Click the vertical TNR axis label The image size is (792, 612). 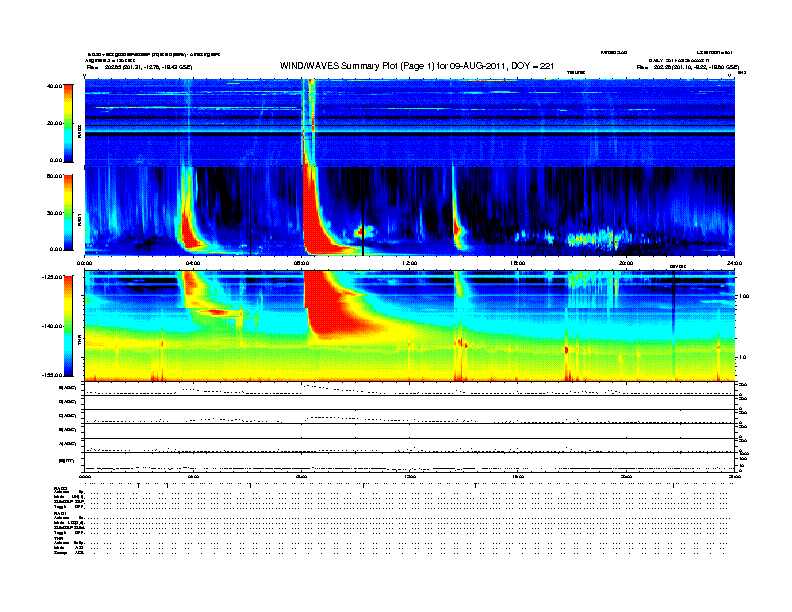[x=79, y=342]
